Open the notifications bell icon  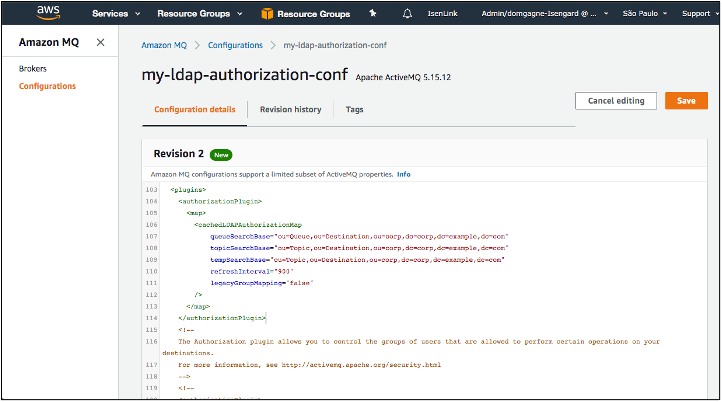click(407, 14)
